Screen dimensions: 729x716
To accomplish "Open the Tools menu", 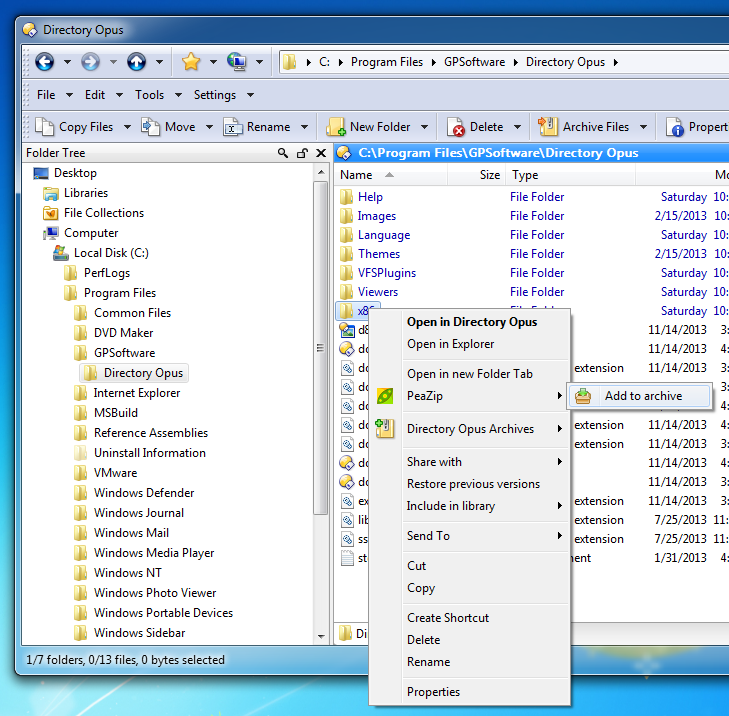I will [150, 95].
